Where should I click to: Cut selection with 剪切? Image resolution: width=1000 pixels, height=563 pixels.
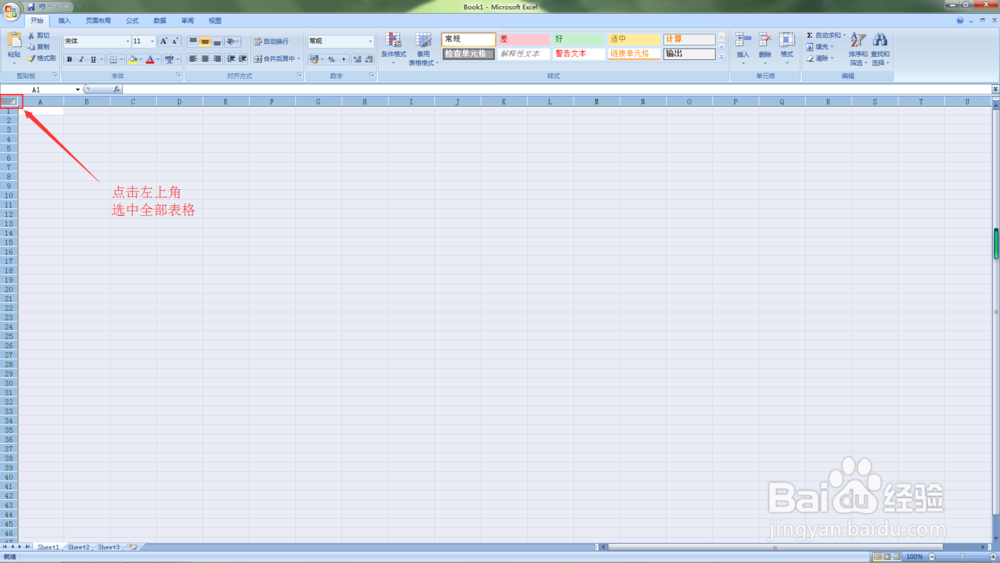[x=38, y=36]
